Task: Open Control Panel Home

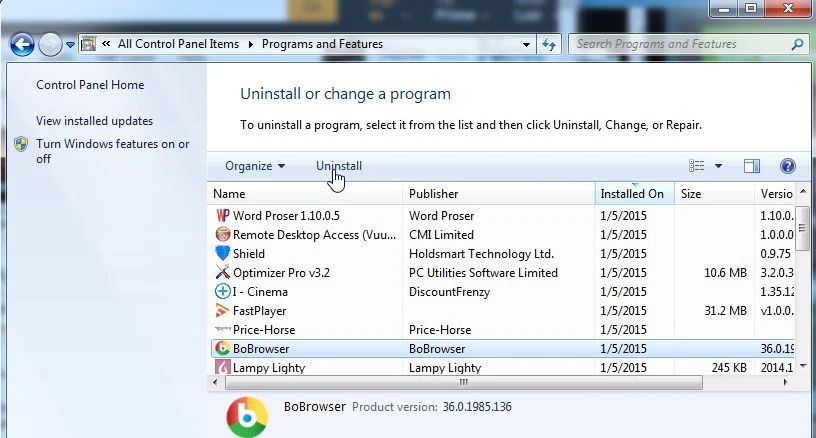Action: [x=90, y=85]
